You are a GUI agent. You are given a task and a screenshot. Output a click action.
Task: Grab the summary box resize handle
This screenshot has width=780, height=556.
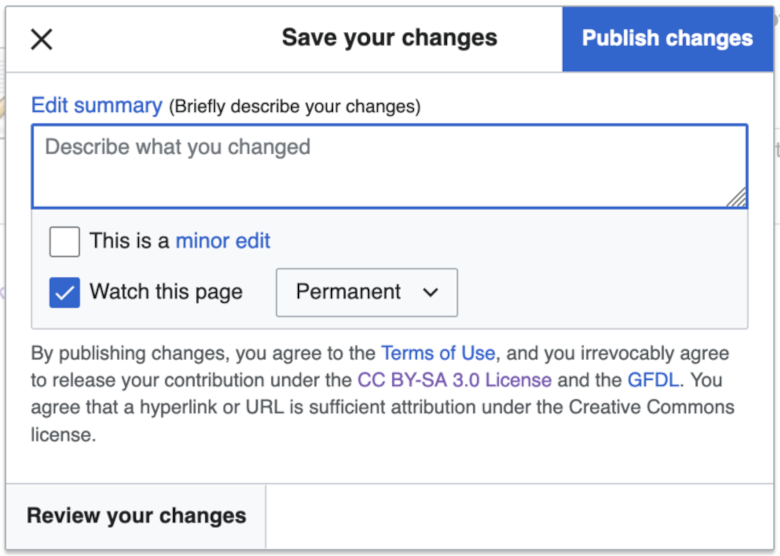point(737,197)
